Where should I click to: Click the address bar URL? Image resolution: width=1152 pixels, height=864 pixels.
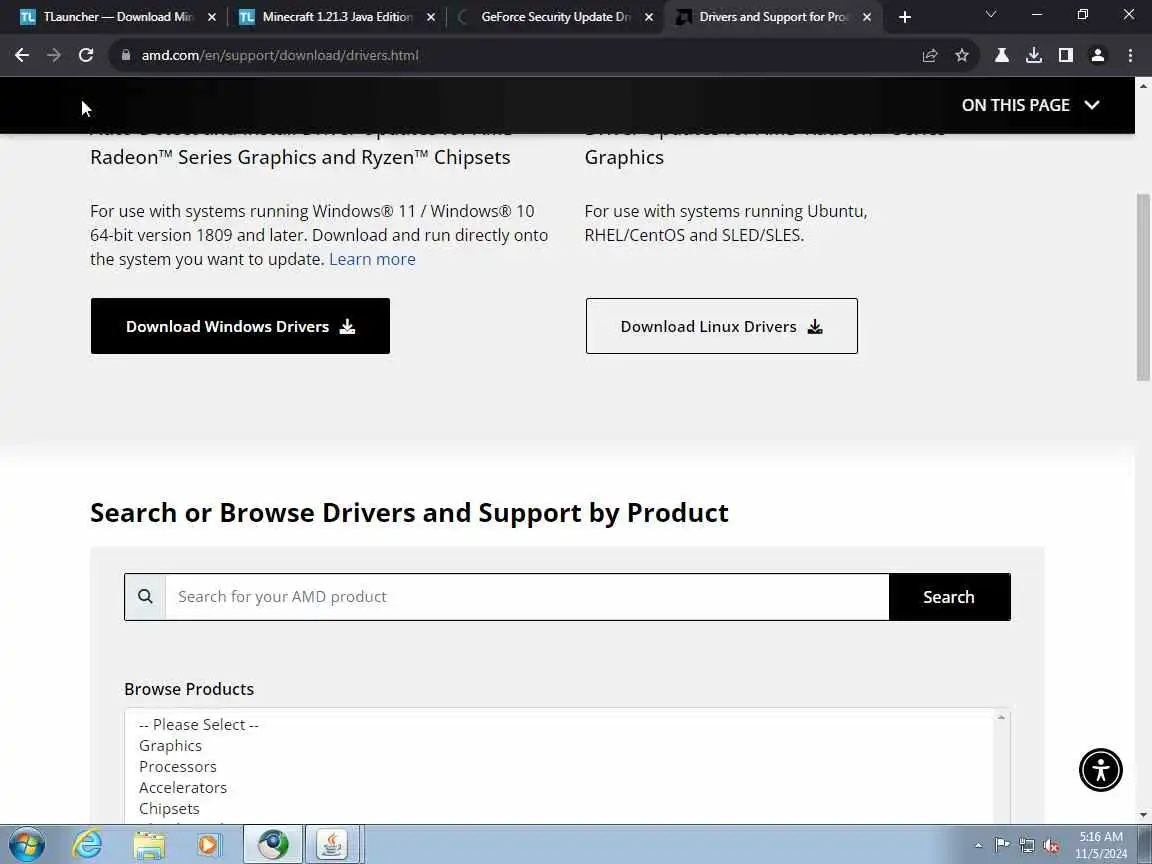(280, 55)
